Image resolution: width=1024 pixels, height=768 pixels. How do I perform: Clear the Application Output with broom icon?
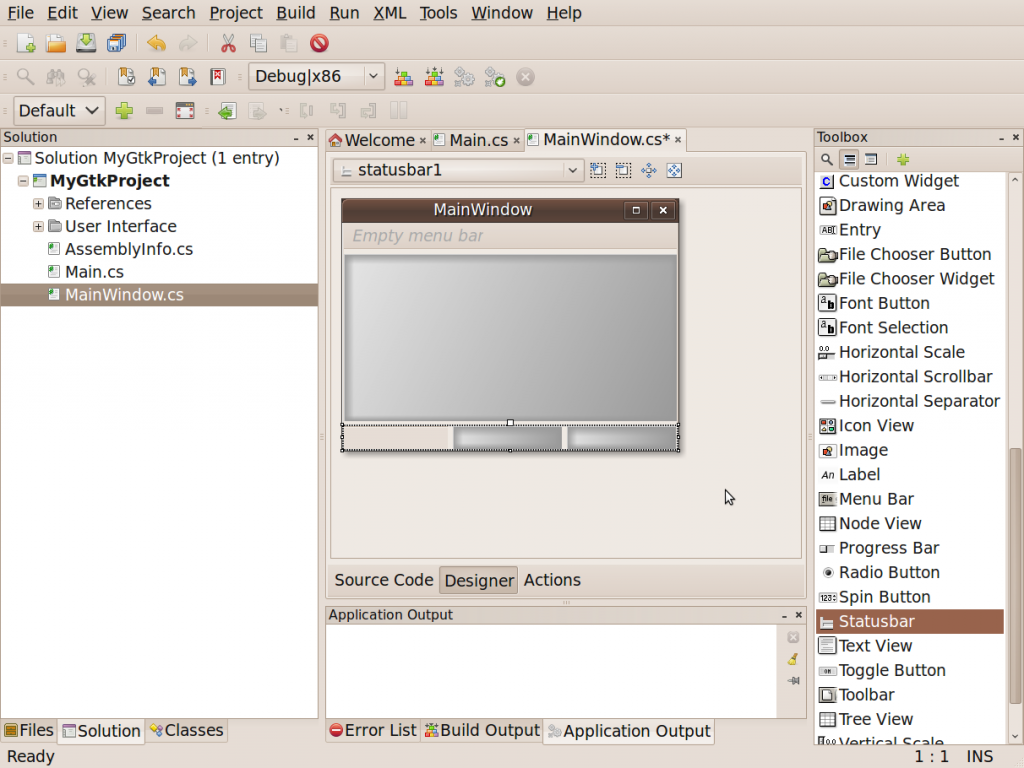point(793,659)
